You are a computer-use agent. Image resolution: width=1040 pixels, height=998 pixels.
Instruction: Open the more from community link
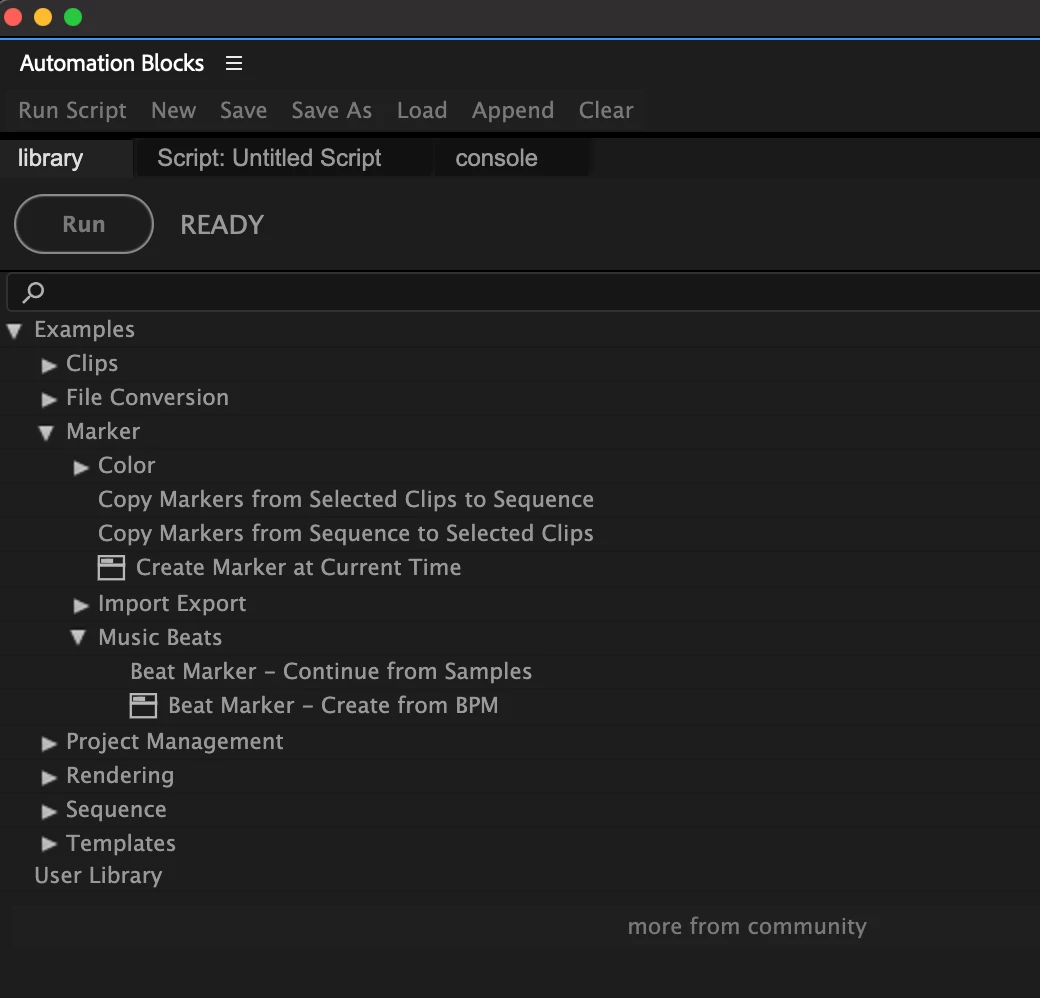pyautogui.click(x=747, y=926)
